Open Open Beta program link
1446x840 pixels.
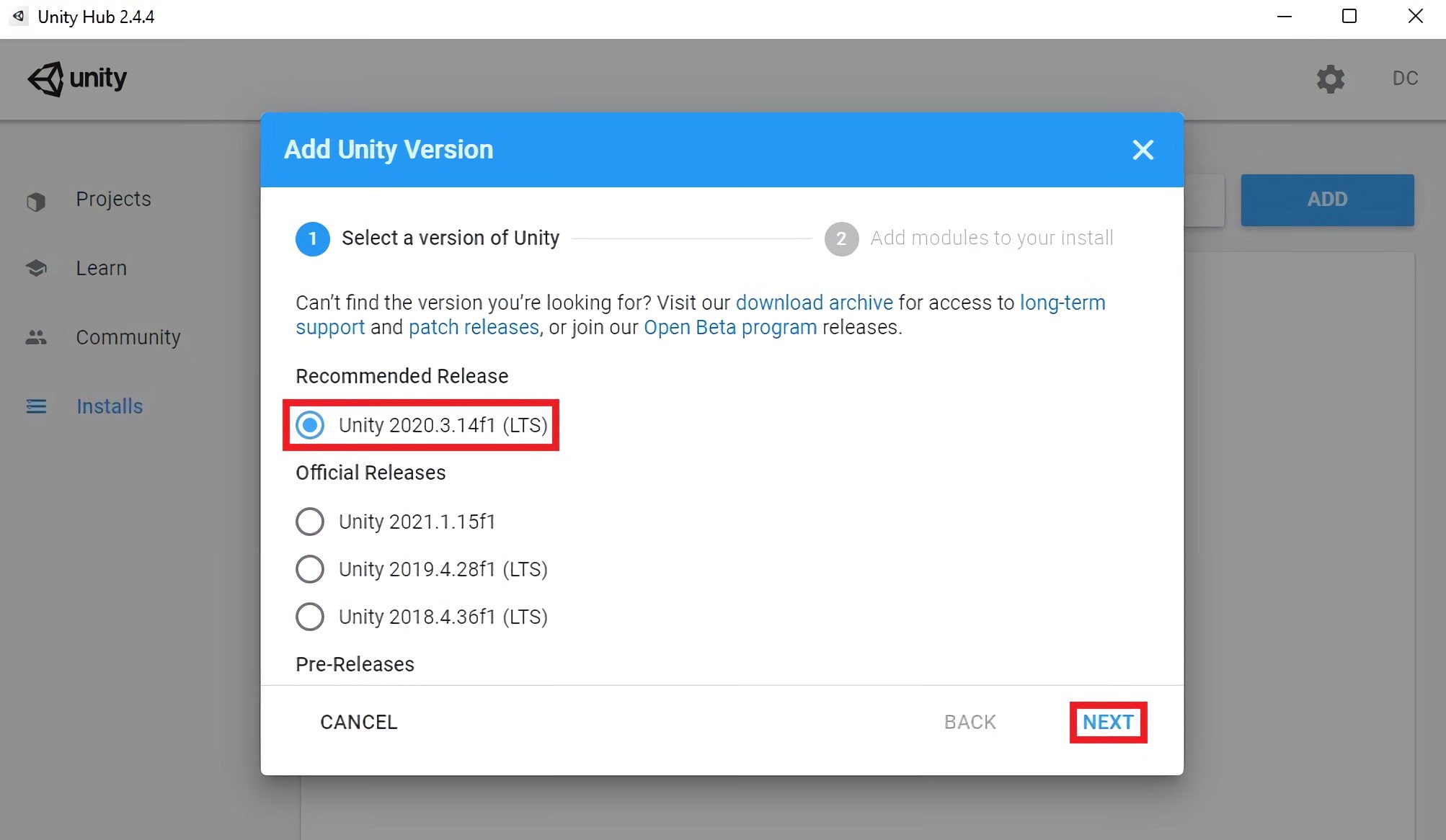tap(731, 326)
